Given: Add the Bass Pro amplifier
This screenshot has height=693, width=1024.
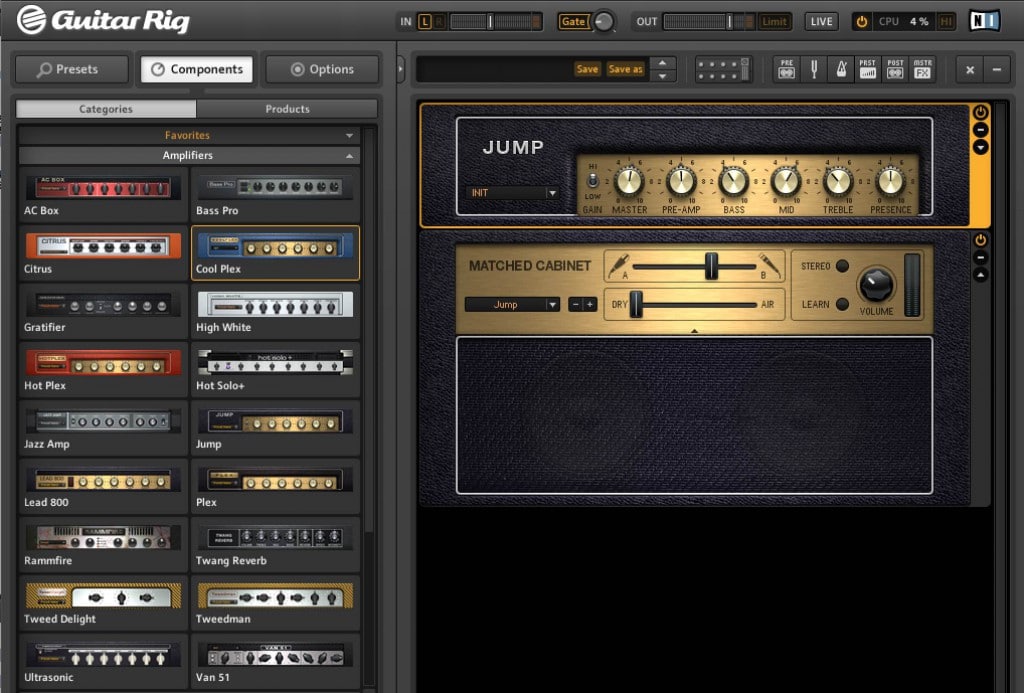Looking at the screenshot, I should (275, 195).
